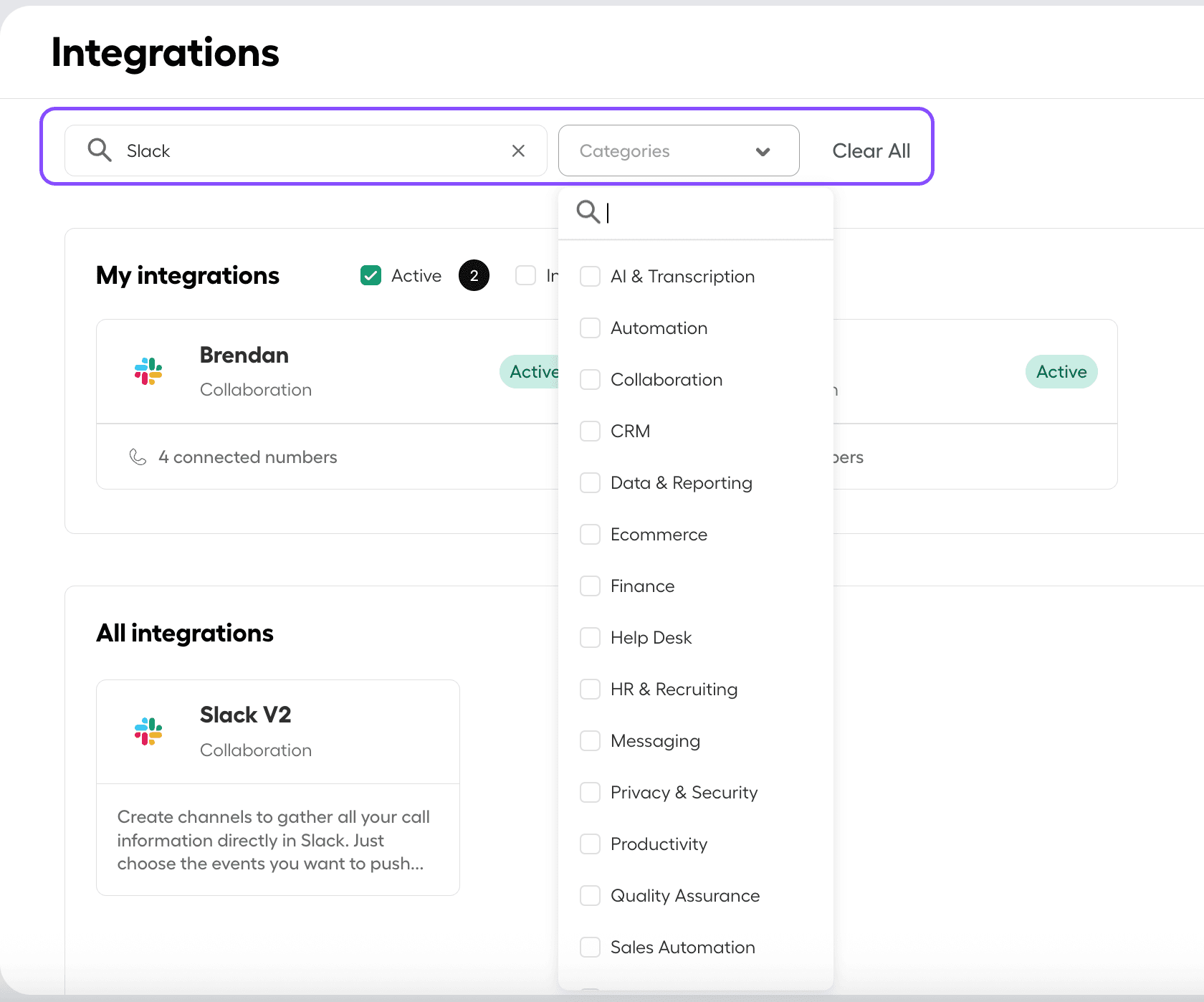Enable the Automation category checkbox
The height and width of the screenshot is (1002, 1204).
pyautogui.click(x=590, y=328)
